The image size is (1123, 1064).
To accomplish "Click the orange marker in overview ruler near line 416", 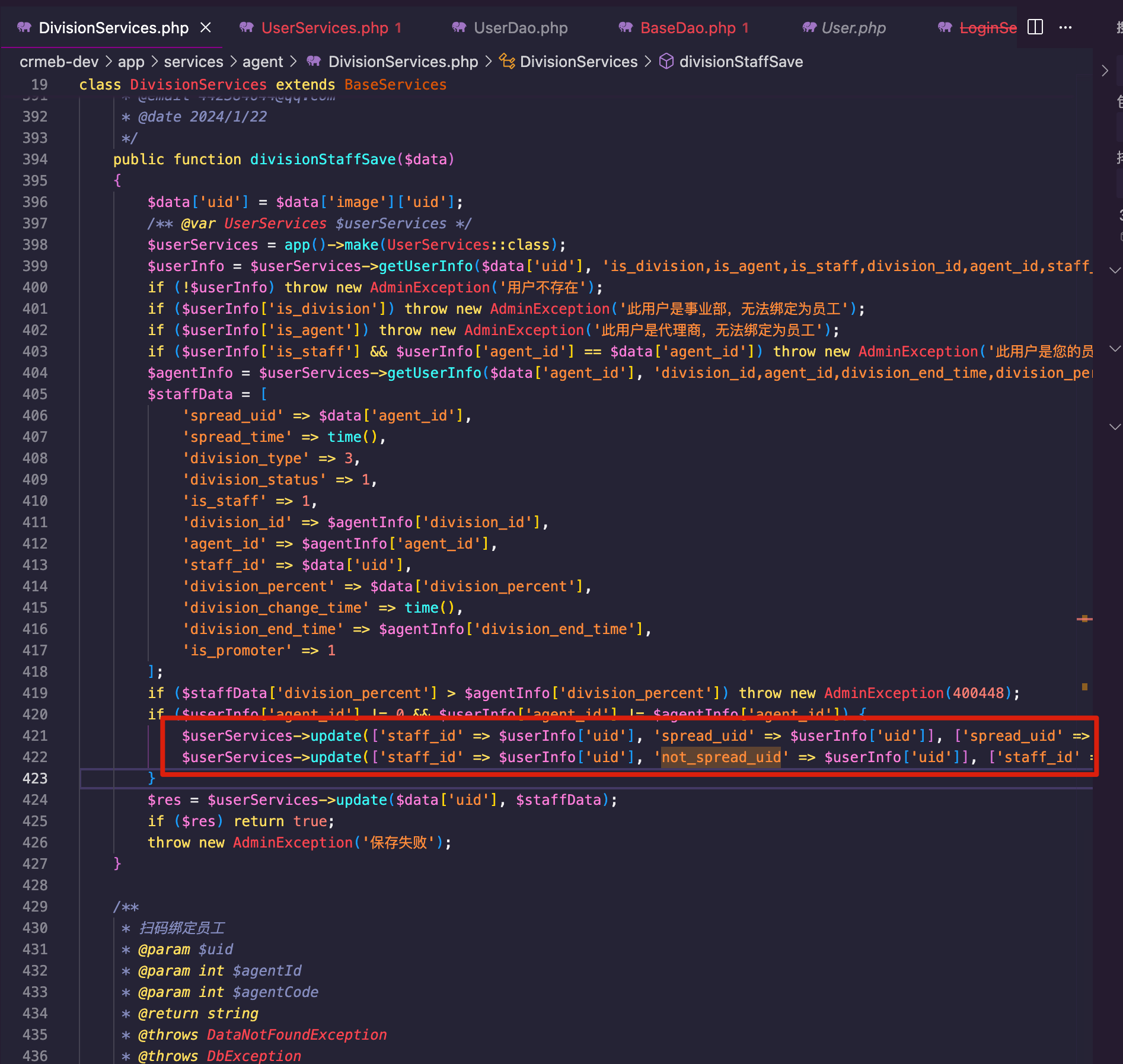I will 1084,619.
